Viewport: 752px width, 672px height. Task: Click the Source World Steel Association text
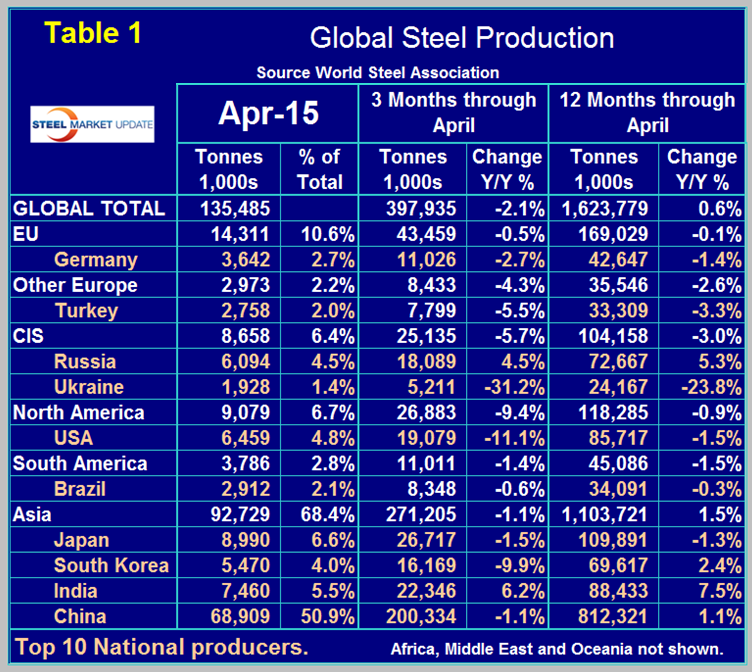pos(377,72)
